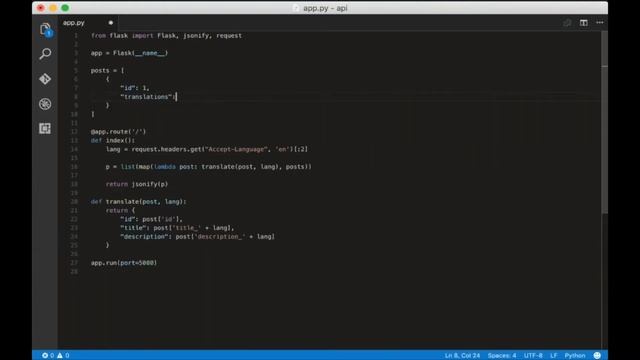
Task: Click the '"id": 1,' line
Action: 135,88
